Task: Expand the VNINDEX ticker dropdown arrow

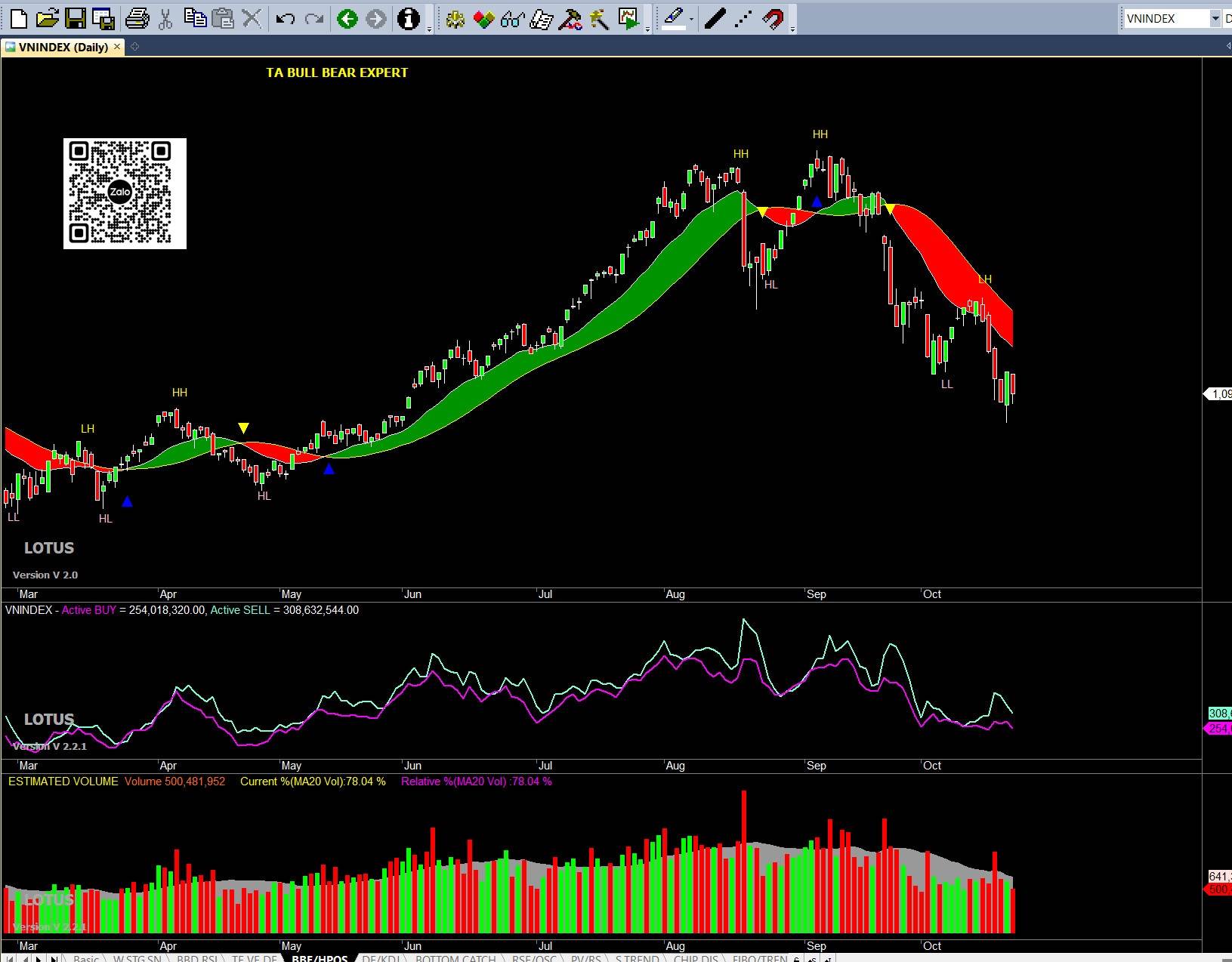Action: coord(1215,19)
